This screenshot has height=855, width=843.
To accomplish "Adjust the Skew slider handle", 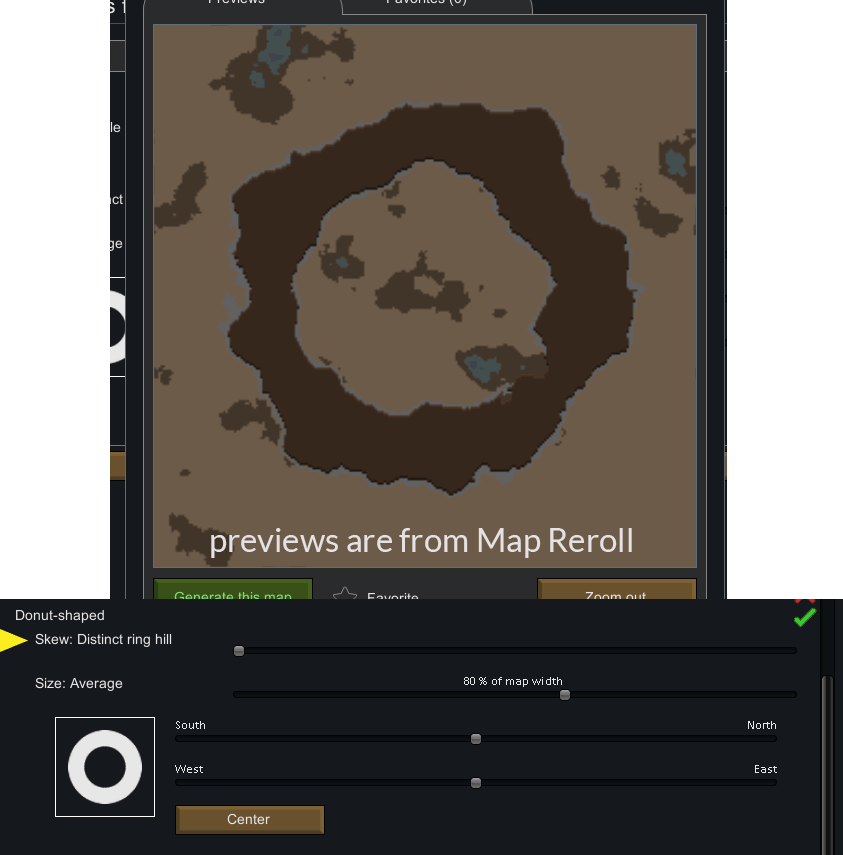I will point(239,651).
